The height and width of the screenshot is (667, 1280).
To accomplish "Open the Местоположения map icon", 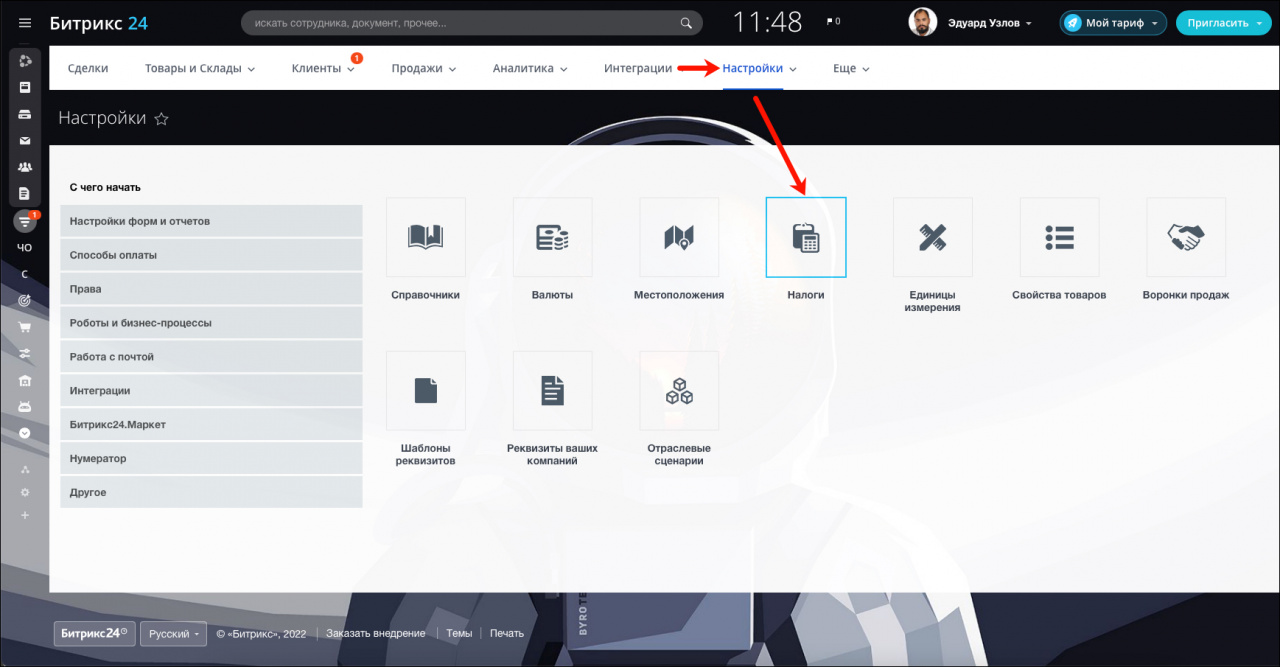I will 679,238.
